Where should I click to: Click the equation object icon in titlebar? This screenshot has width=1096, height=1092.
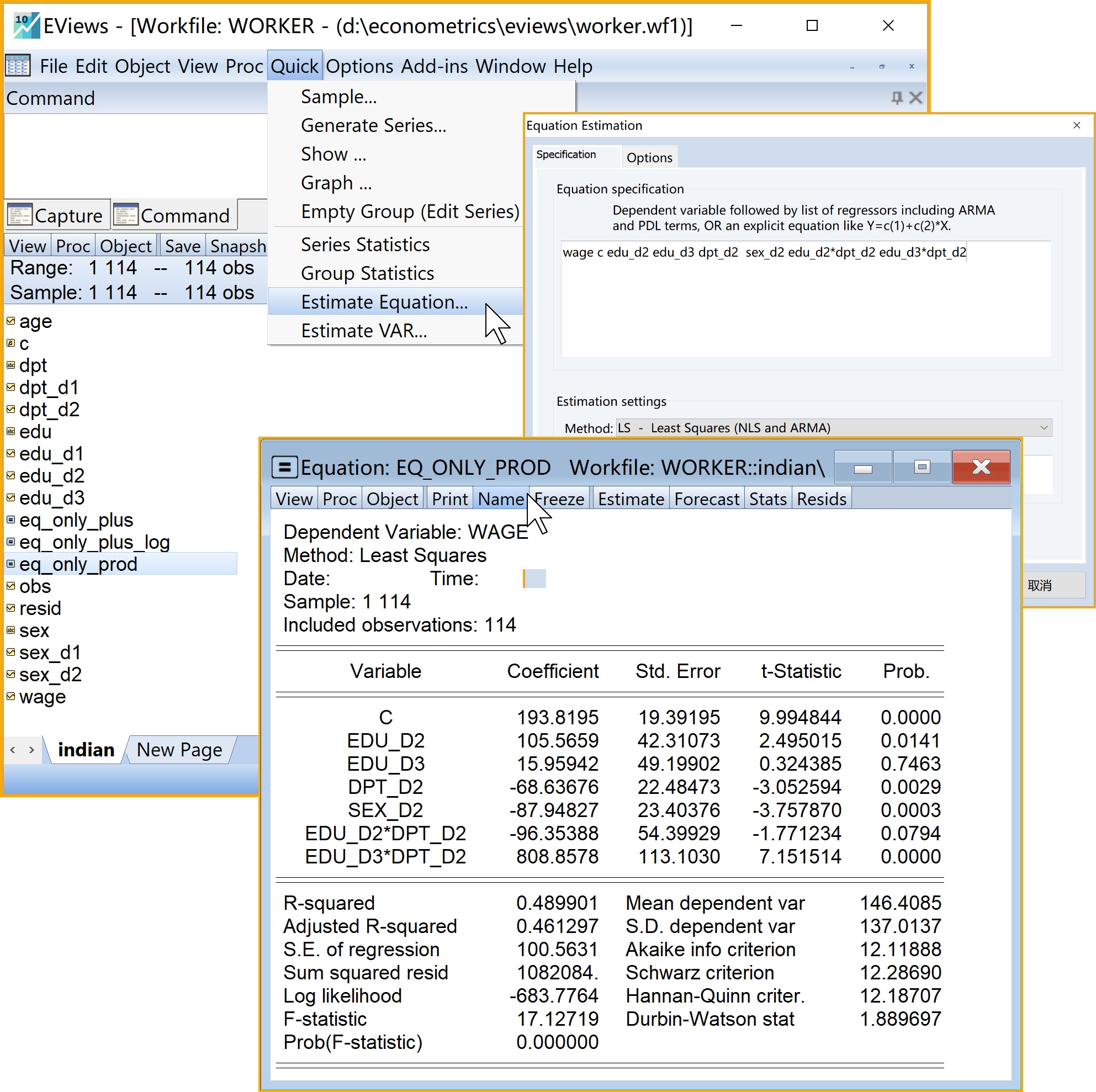pyautogui.click(x=284, y=468)
